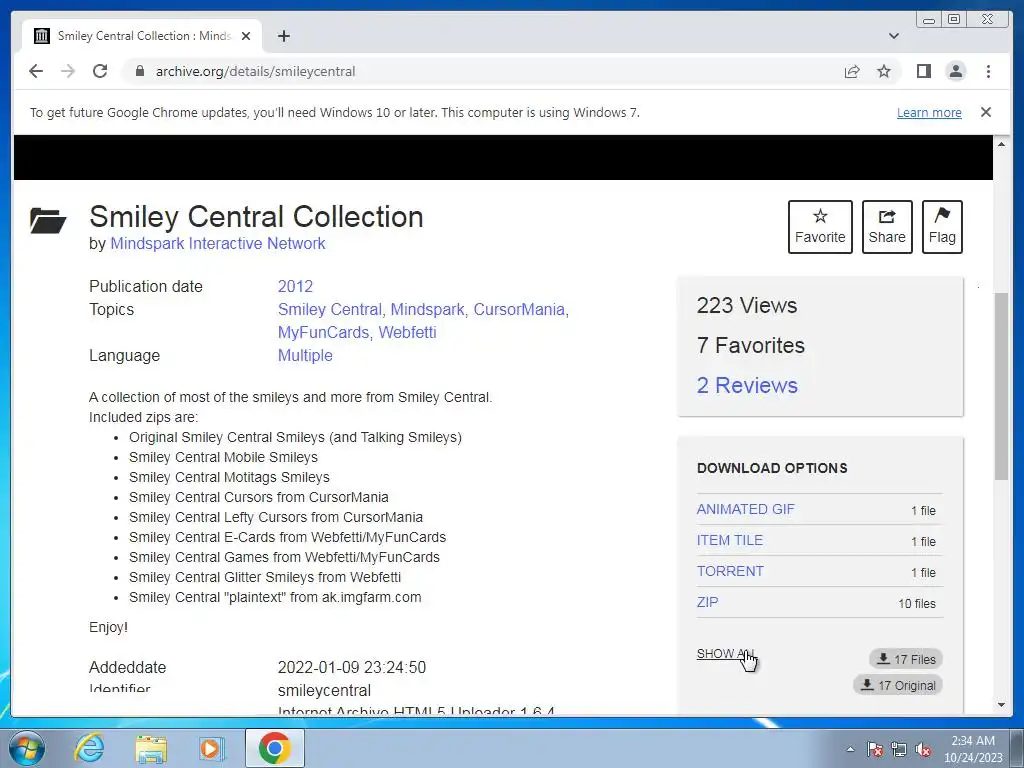Open the MyFunCards topic link
1024x768 pixels.
pos(323,332)
